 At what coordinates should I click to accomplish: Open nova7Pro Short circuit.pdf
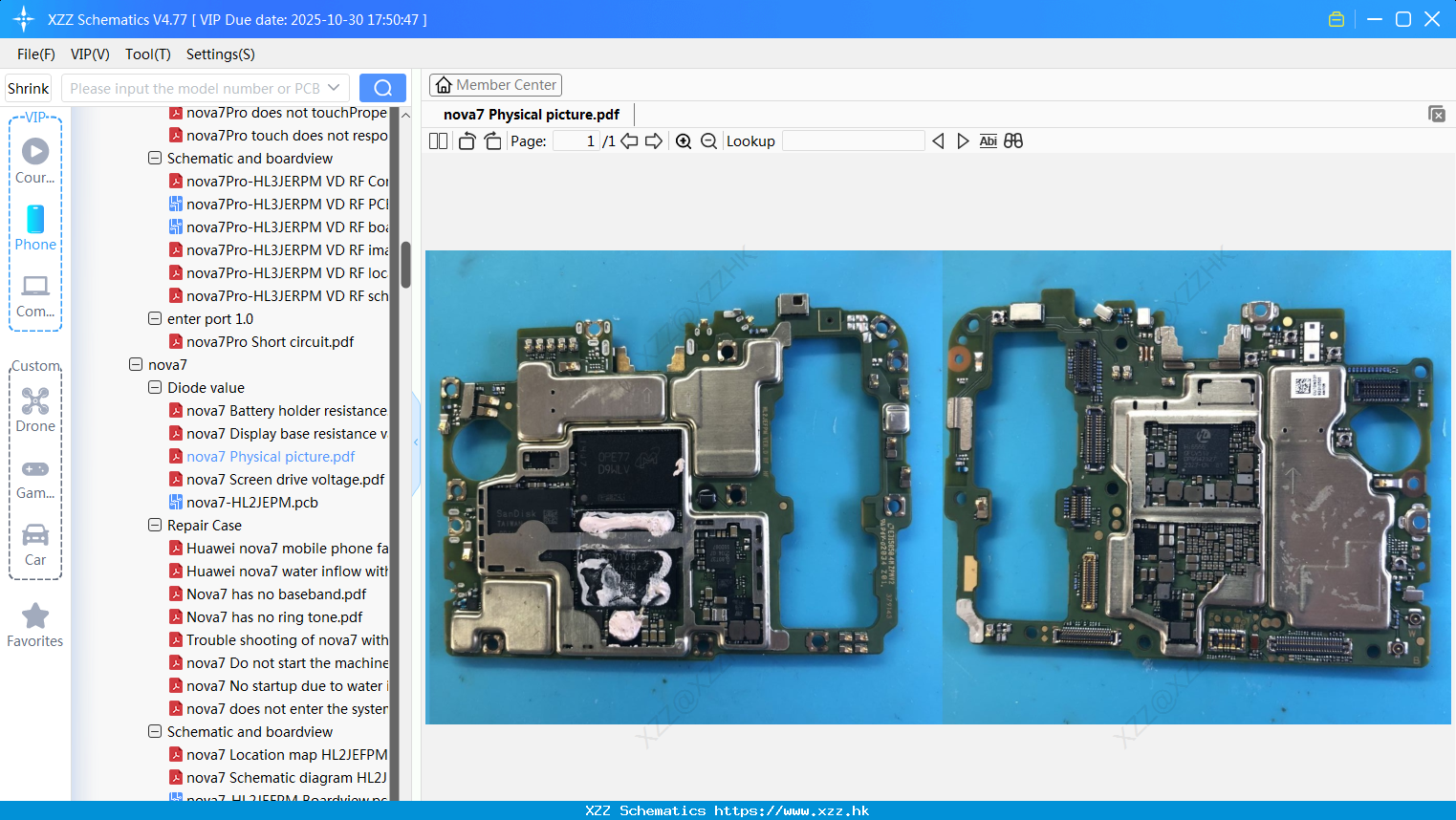(x=270, y=341)
